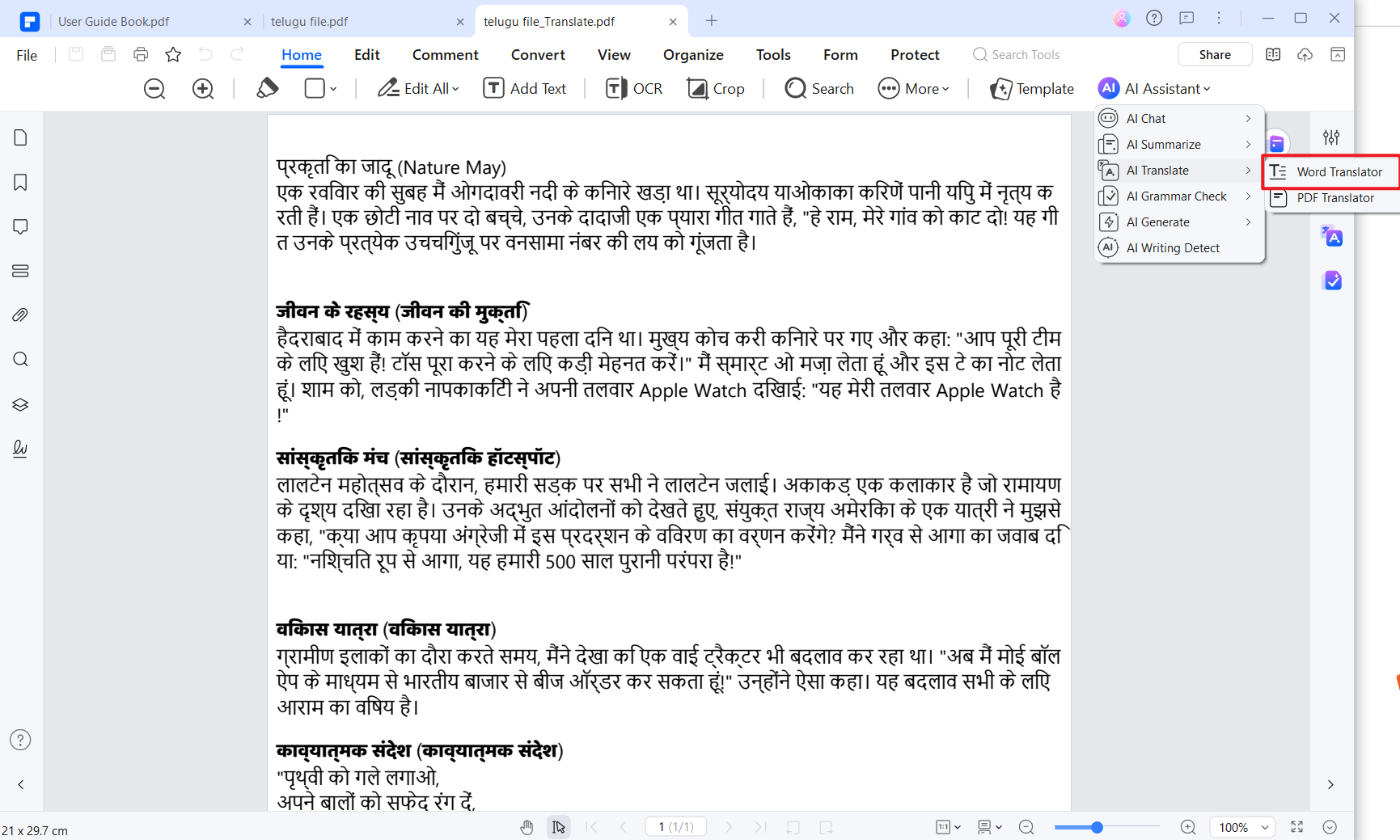Open the bookmarks panel icon
This screenshot has width=1400, height=840.
click(x=21, y=183)
